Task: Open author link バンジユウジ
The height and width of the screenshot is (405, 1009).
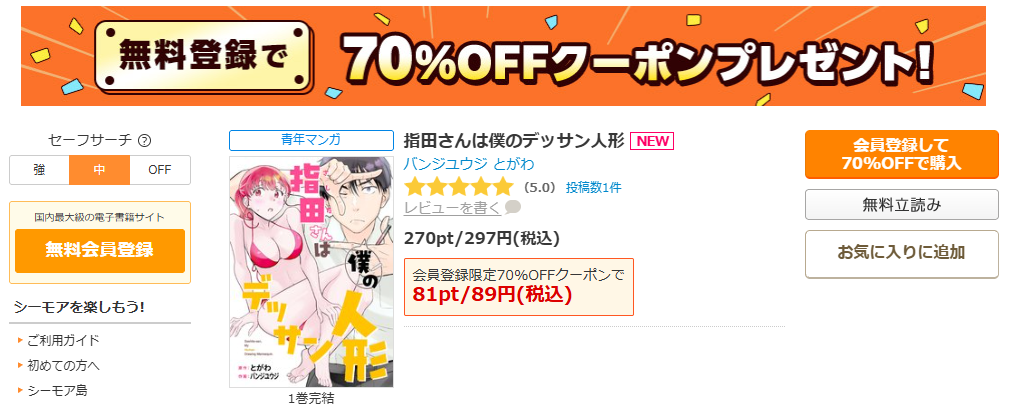Action: [446, 164]
